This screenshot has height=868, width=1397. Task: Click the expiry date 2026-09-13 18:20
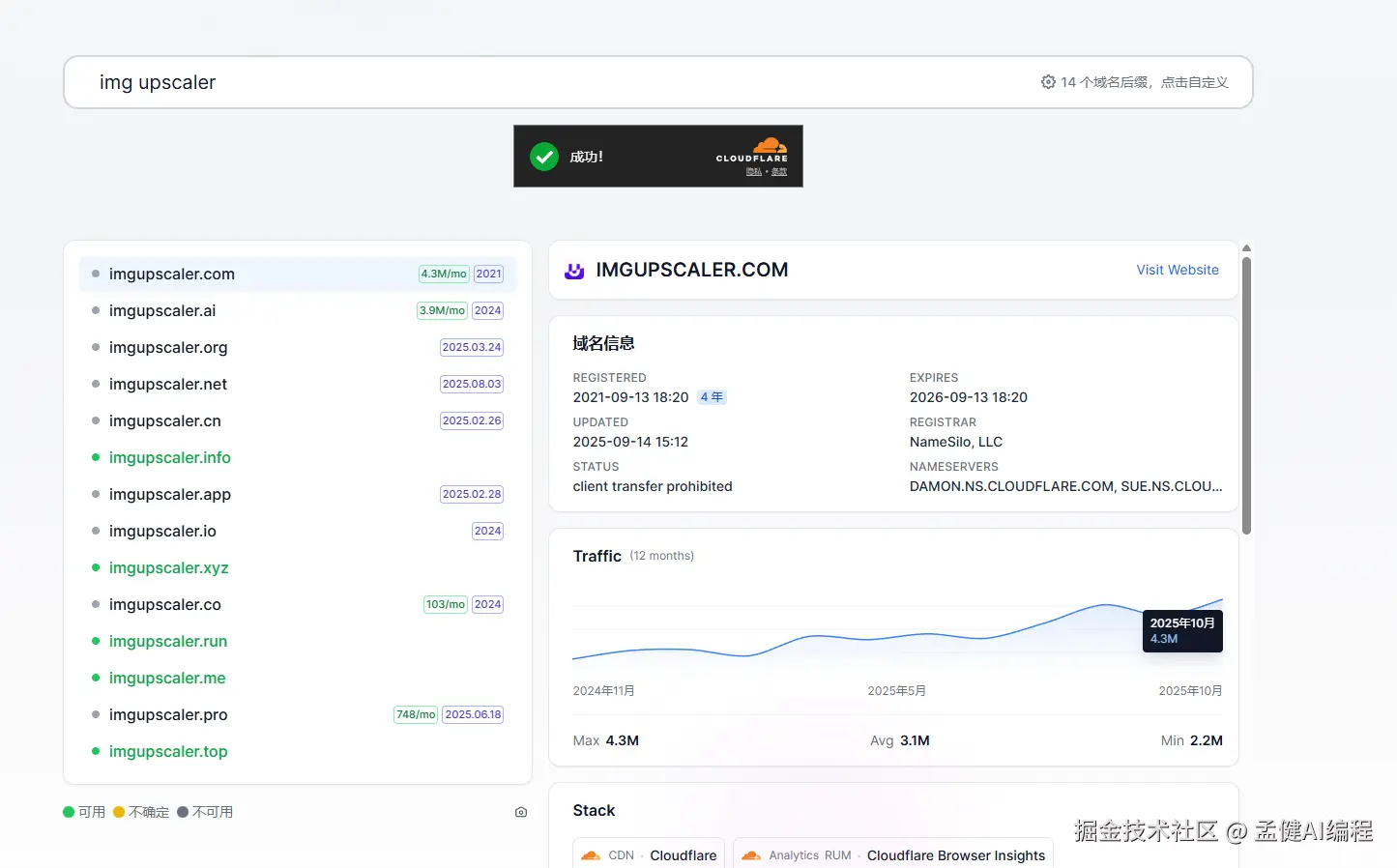pyautogui.click(x=969, y=397)
